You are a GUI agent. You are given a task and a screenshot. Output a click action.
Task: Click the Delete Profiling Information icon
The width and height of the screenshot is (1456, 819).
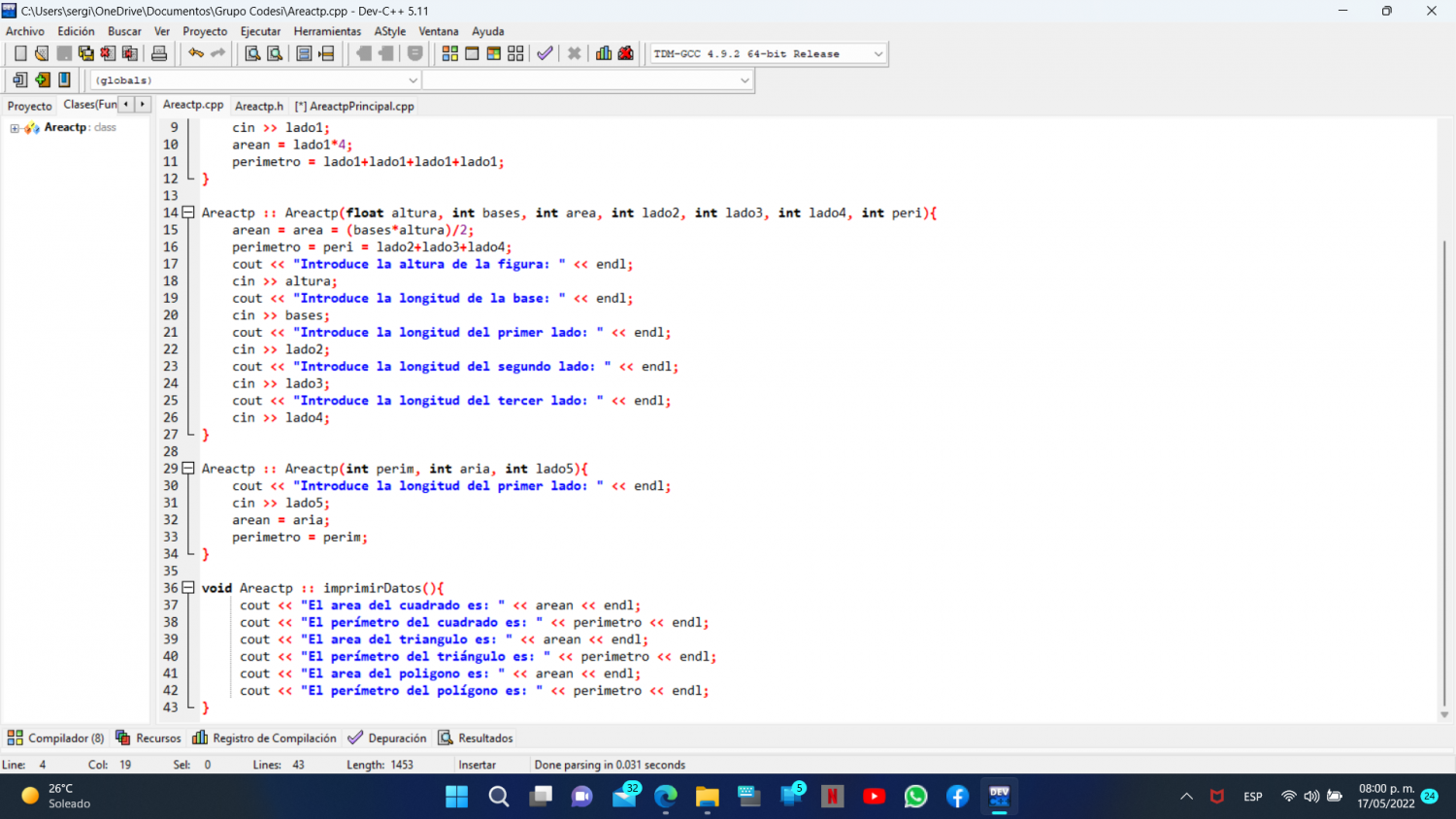click(x=626, y=53)
